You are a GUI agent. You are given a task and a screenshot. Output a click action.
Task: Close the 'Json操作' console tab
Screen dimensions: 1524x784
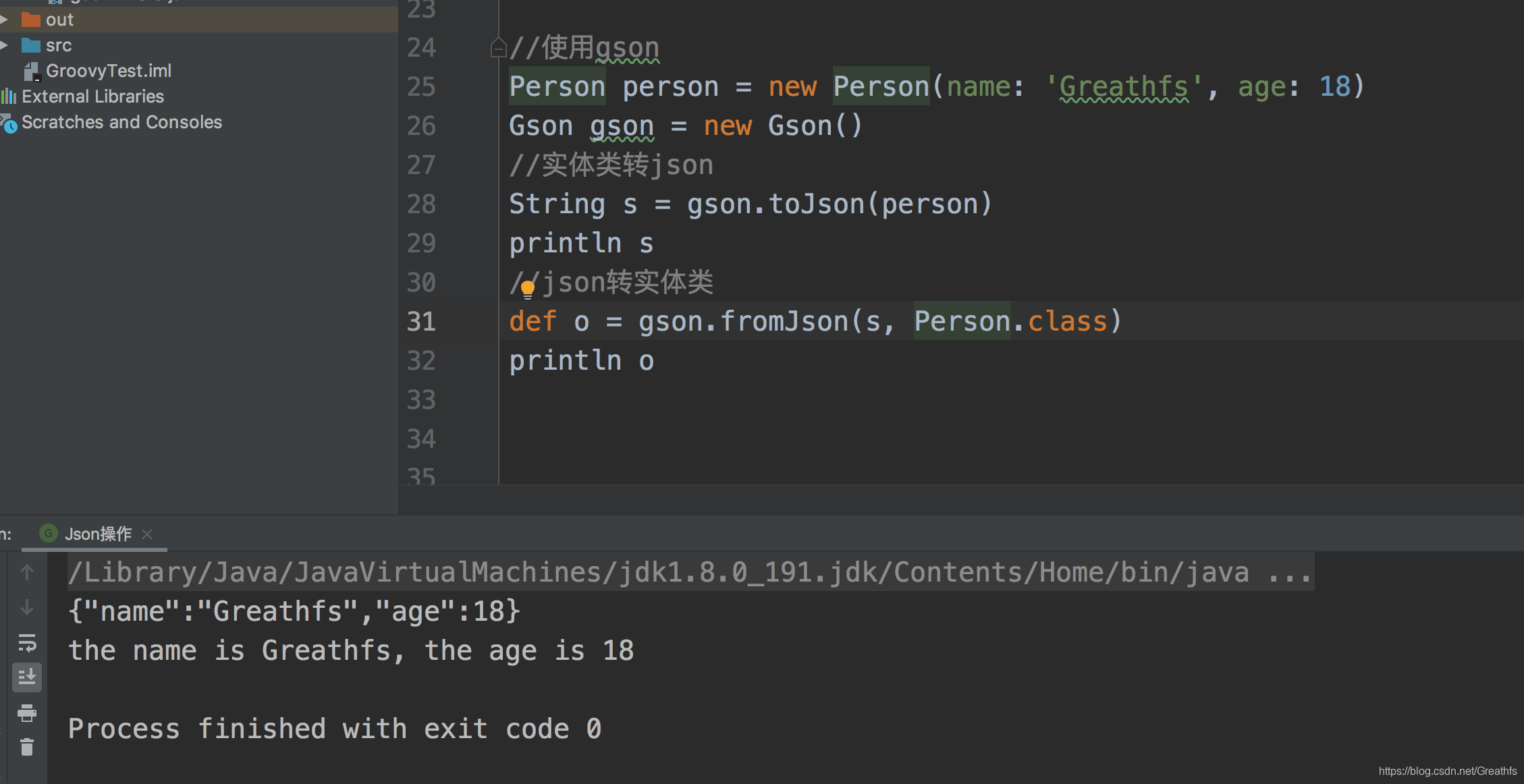(x=147, y=534)
